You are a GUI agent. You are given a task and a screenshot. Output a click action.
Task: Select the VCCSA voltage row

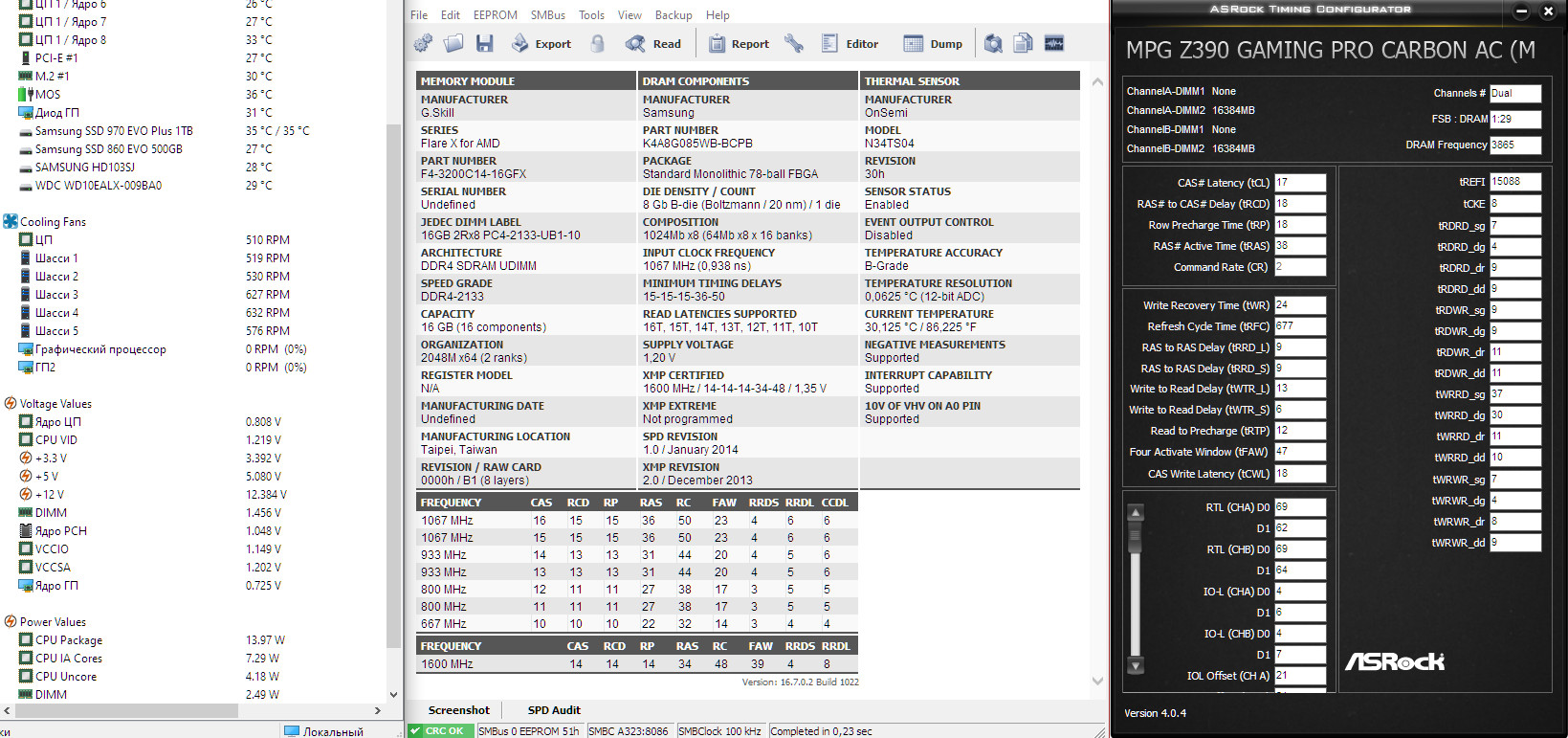pos(150,568)
